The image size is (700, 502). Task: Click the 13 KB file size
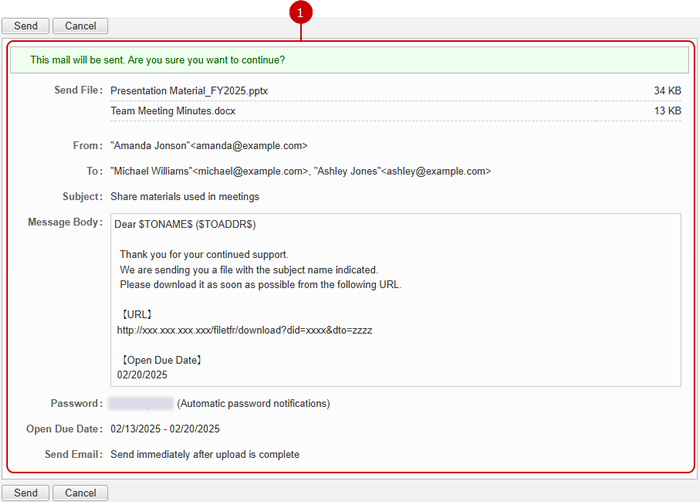point(667,111)
